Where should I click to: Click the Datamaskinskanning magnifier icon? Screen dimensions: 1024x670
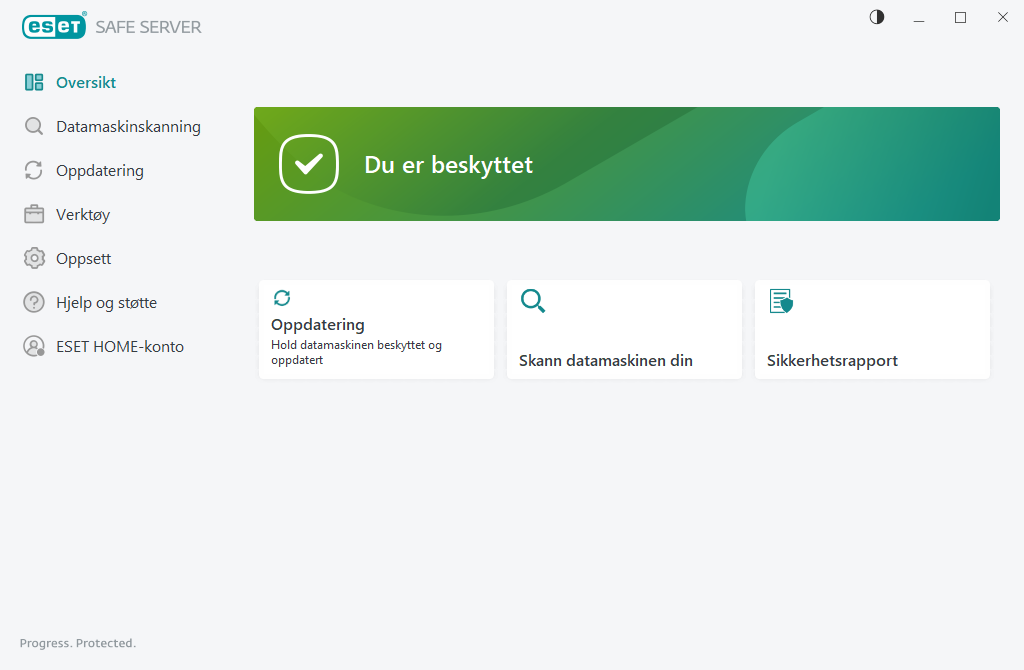tap(34, 127)
